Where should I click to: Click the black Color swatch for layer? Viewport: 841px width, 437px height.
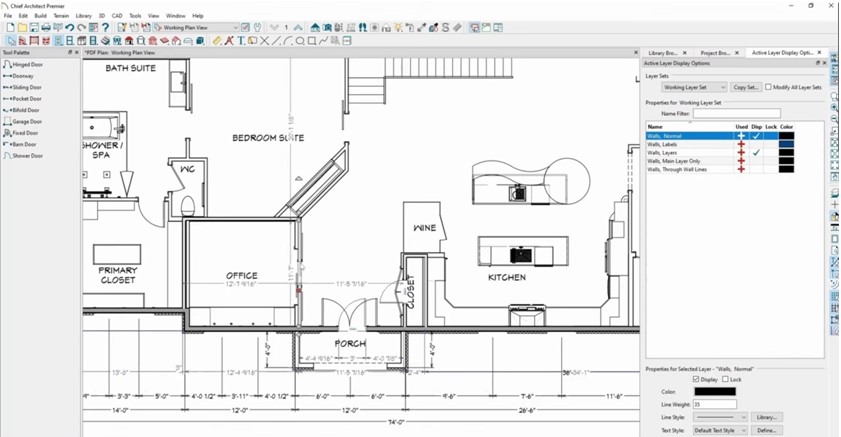[x=715, y=391]
